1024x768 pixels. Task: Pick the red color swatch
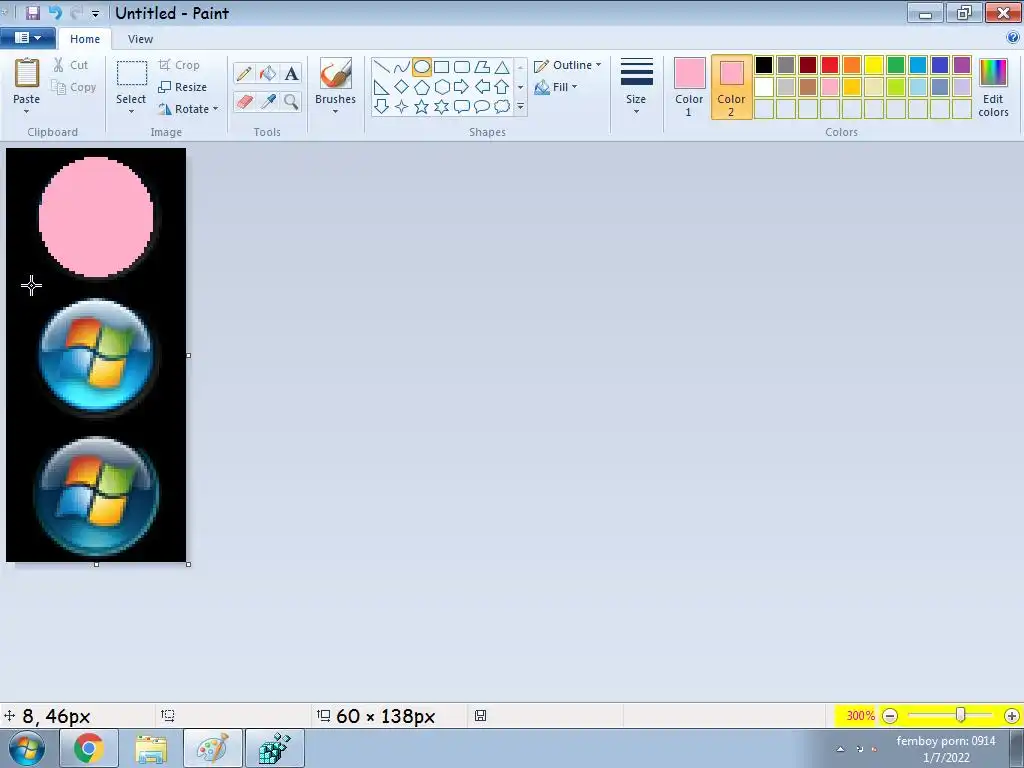830,65
